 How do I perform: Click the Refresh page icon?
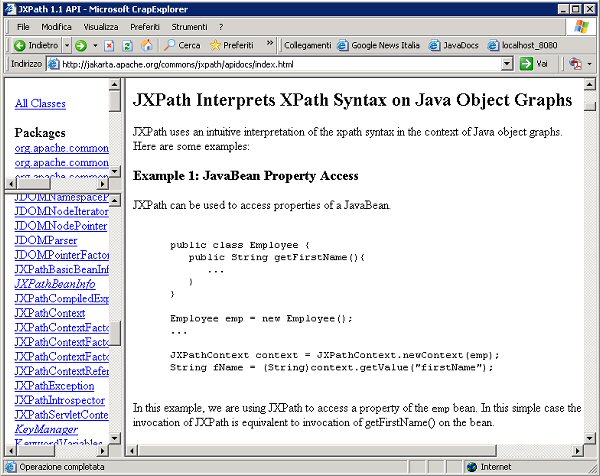pyautogui.click(x=127, y=46)
